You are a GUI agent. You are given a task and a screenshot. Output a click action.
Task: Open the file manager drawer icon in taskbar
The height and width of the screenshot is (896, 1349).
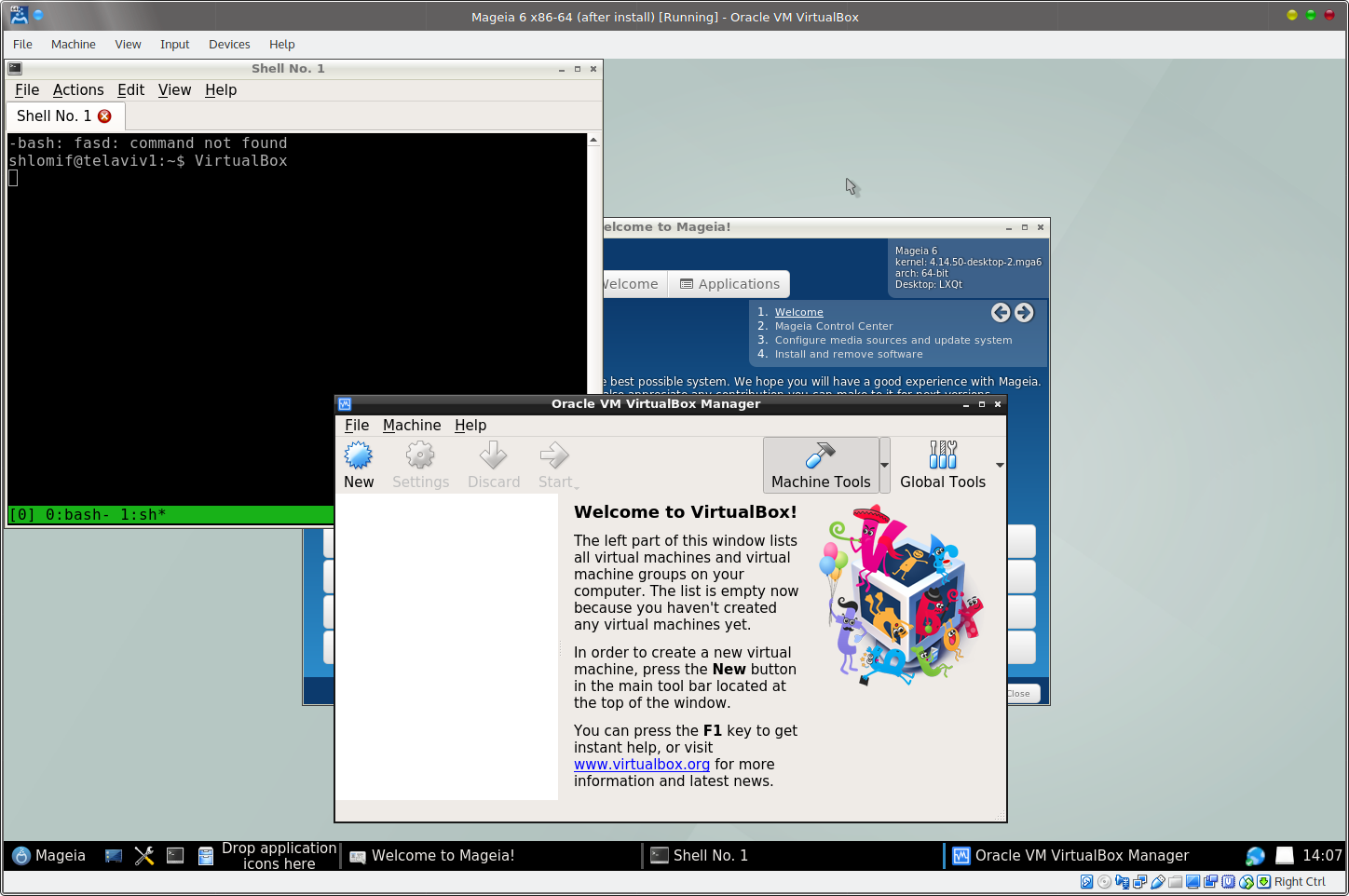click(x=206, y=855)
